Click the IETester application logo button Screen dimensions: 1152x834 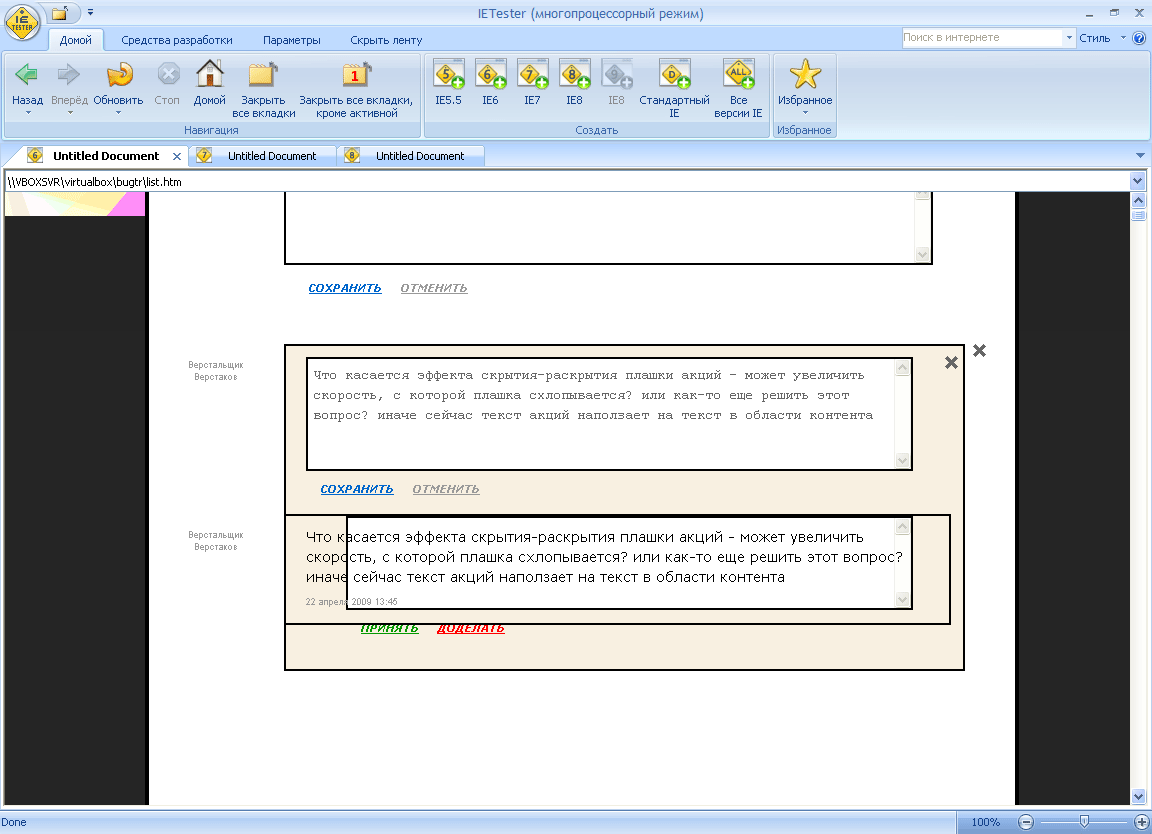(x=22, y=21)
